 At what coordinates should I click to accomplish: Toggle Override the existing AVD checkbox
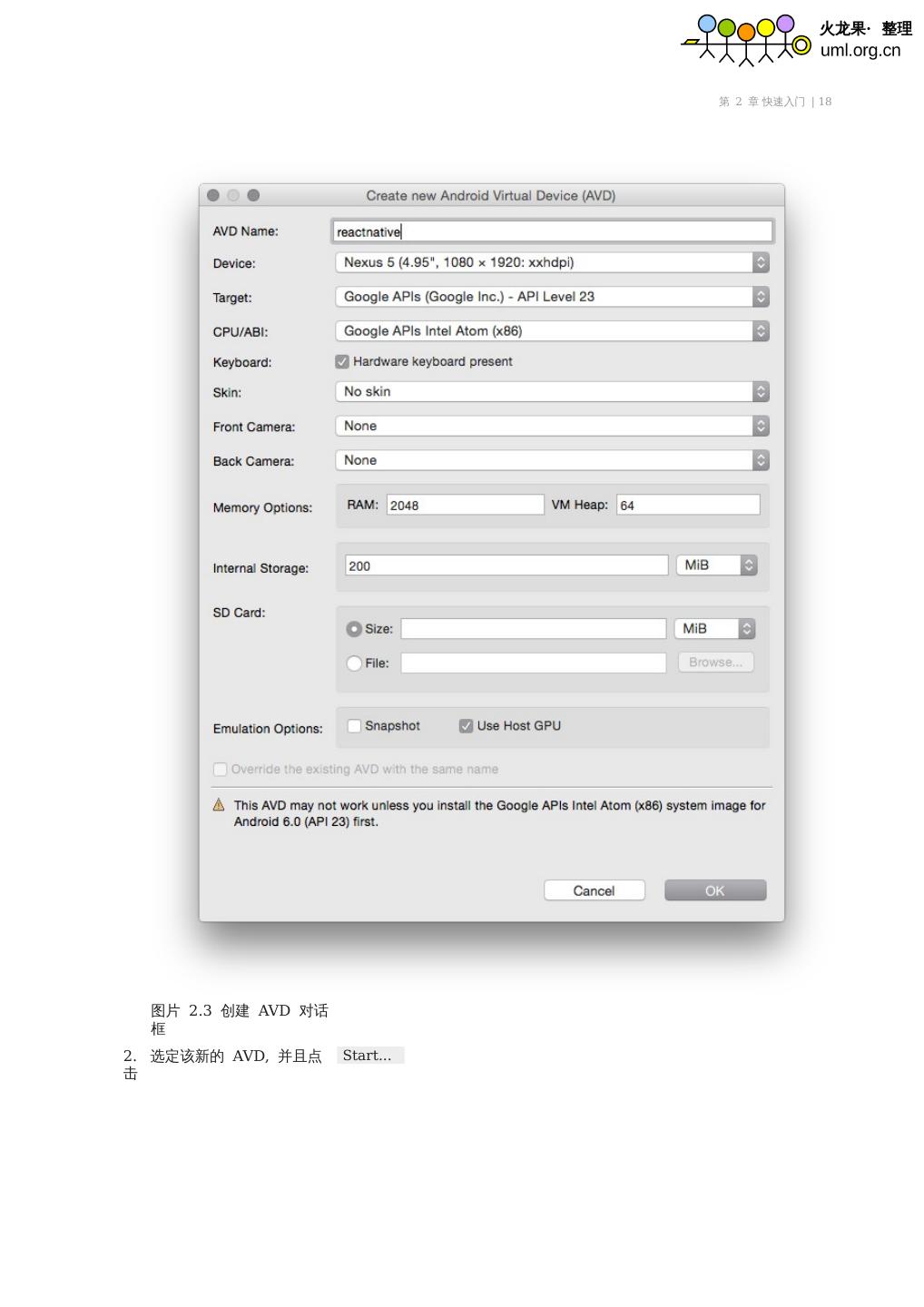coord(220,769)
